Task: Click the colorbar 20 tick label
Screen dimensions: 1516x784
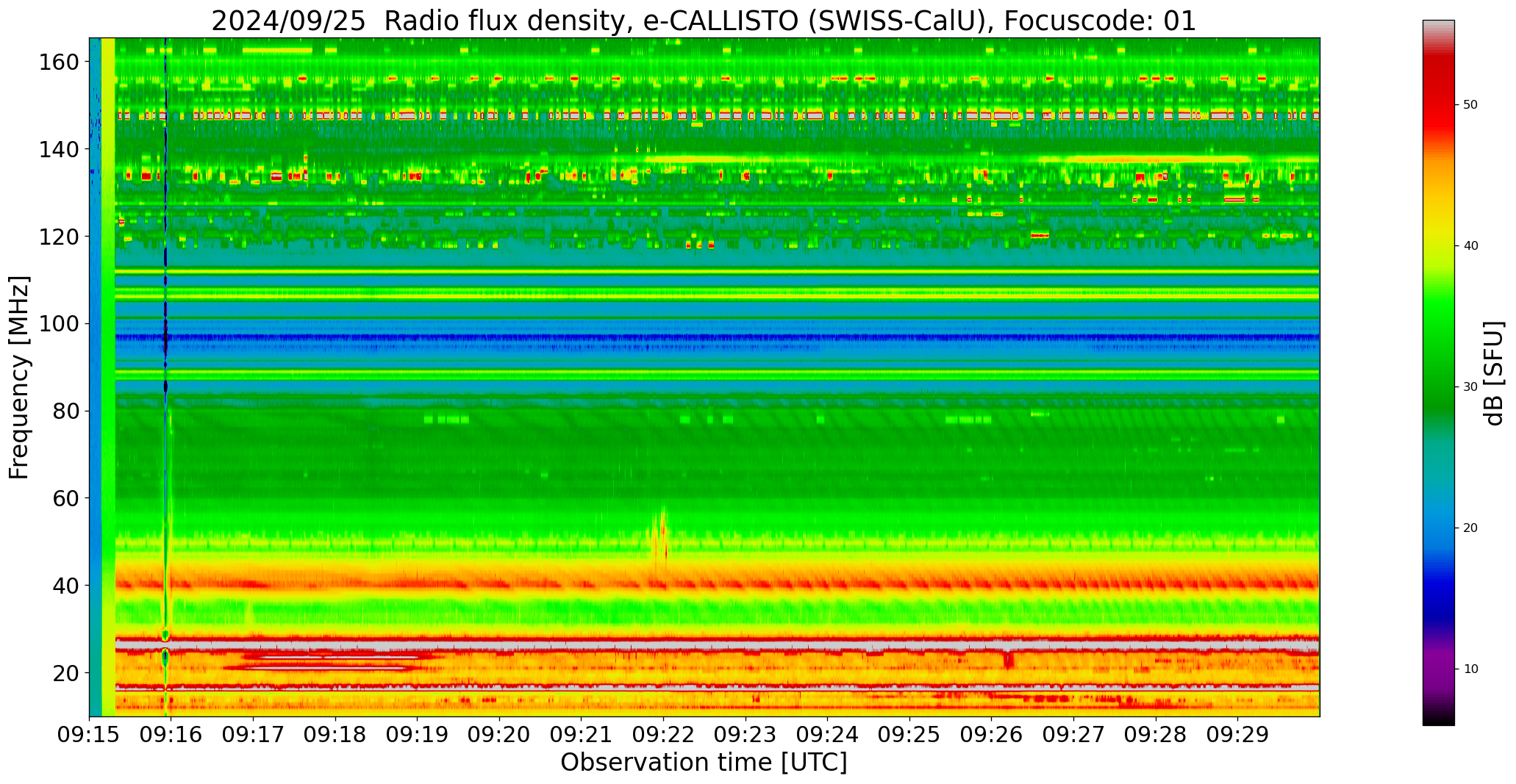Action: coord(1470,528)
